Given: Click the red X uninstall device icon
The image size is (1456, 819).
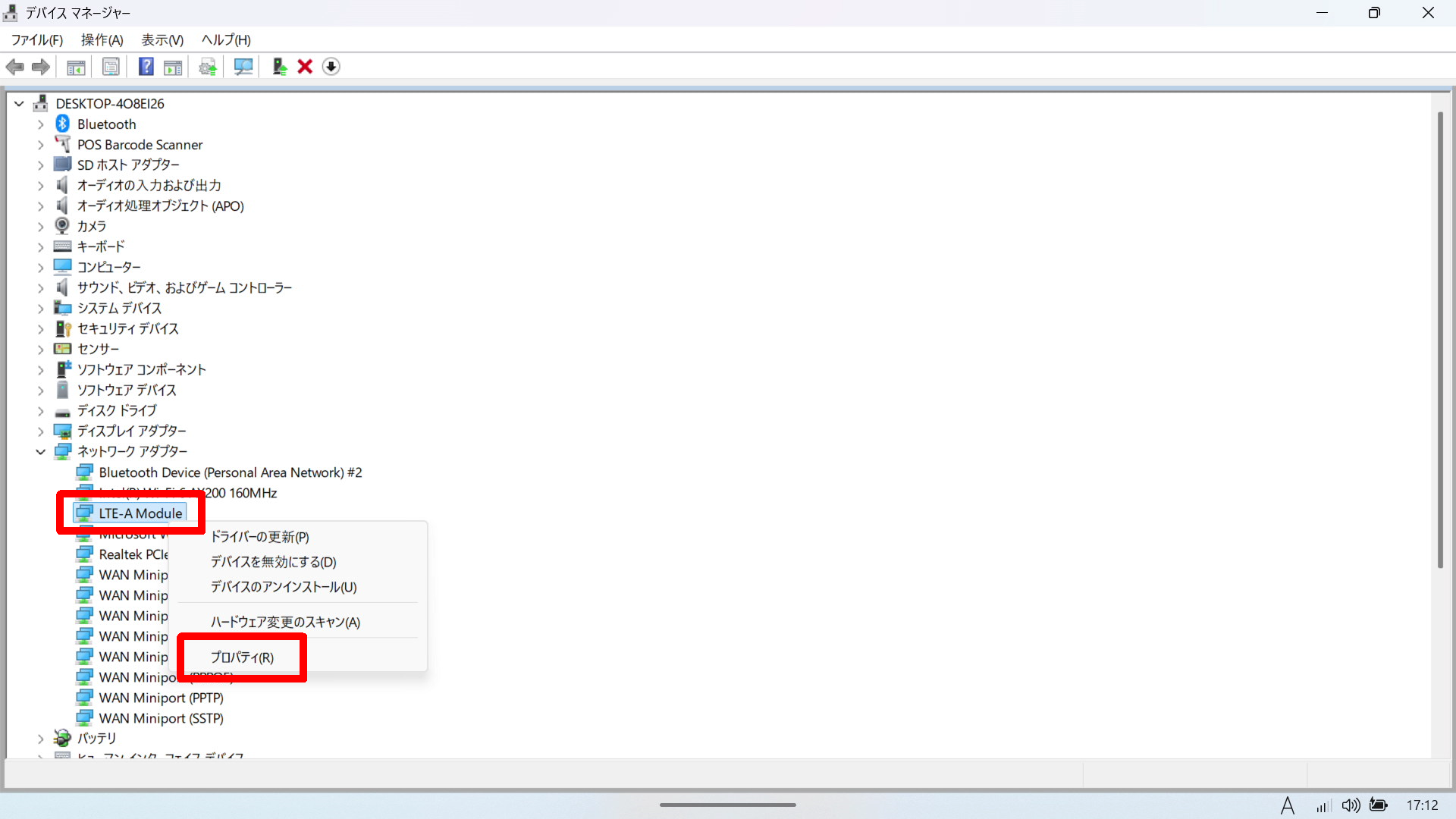Looking at the screenshot, I should (305, 67).
